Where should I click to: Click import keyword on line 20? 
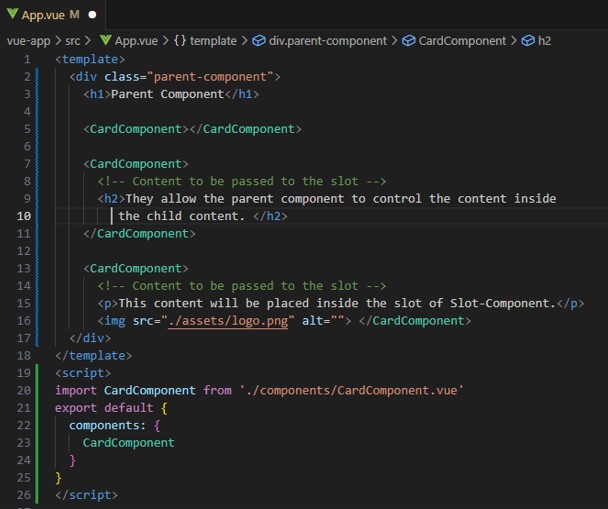76,390
